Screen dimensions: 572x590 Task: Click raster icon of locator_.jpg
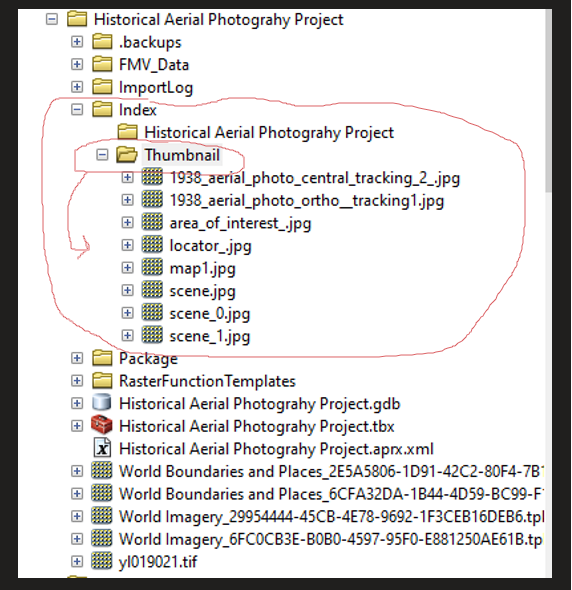[x=152, y=245]
